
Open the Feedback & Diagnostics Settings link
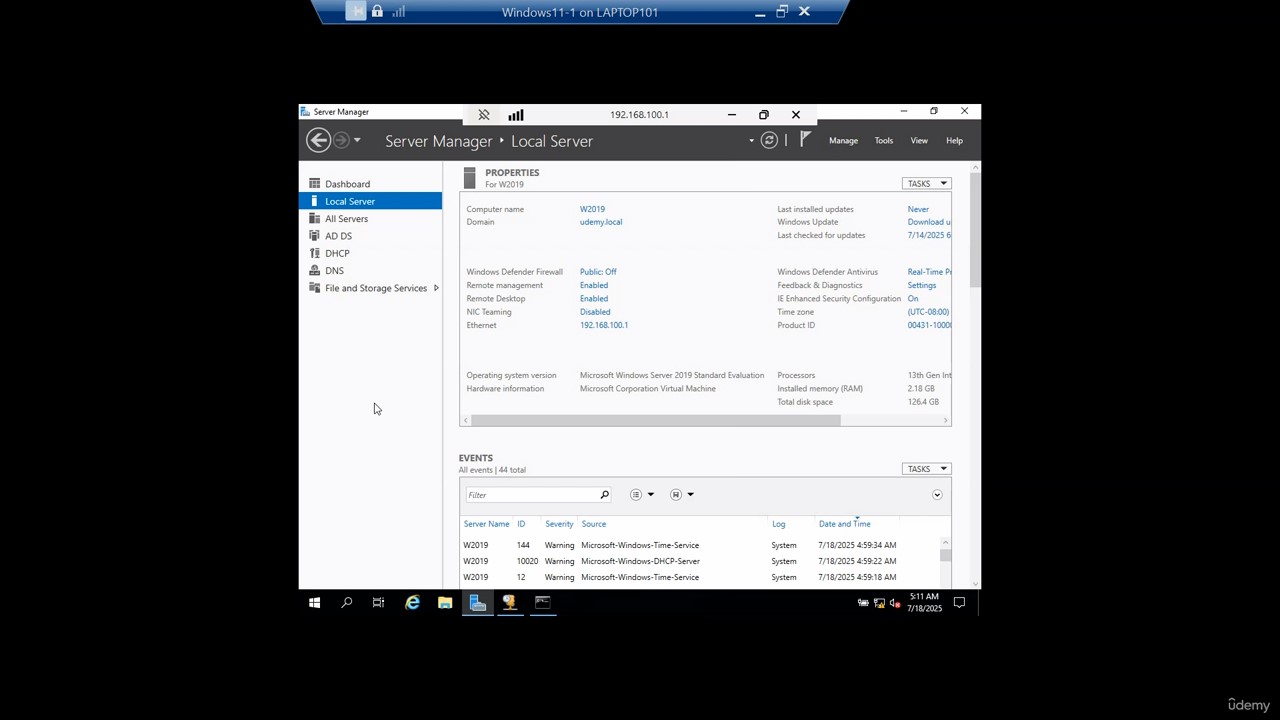922,285
